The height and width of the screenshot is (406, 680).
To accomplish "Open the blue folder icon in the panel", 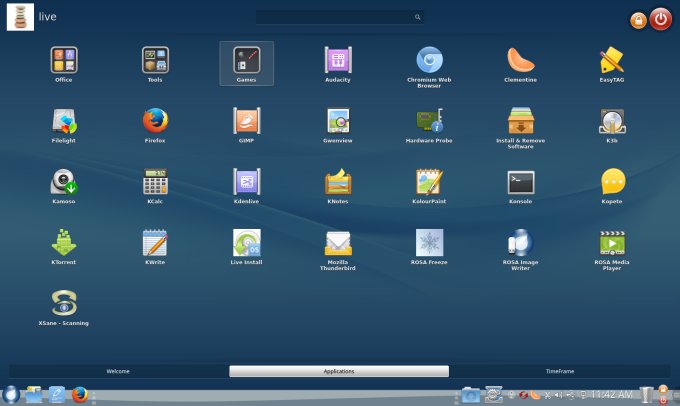I will pyautogui.click(x=471, y=395).
